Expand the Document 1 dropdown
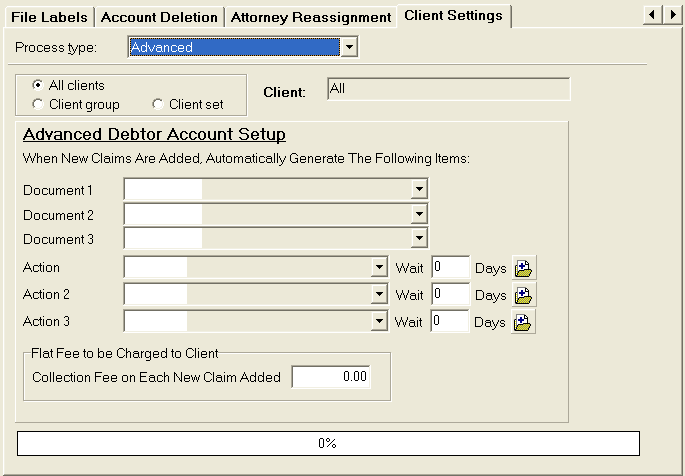This screenshot has width=685, height=476. (418, 190)
